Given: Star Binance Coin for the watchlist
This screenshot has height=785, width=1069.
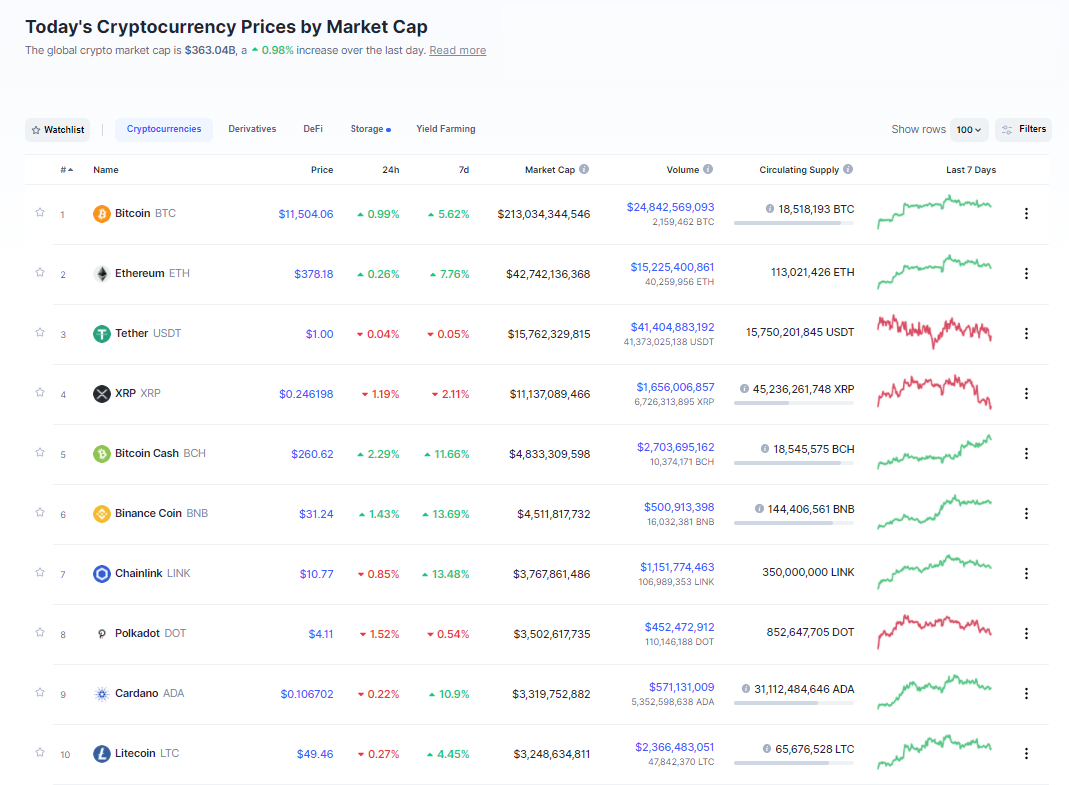Looking at the screenshot, I should point(40,513).
